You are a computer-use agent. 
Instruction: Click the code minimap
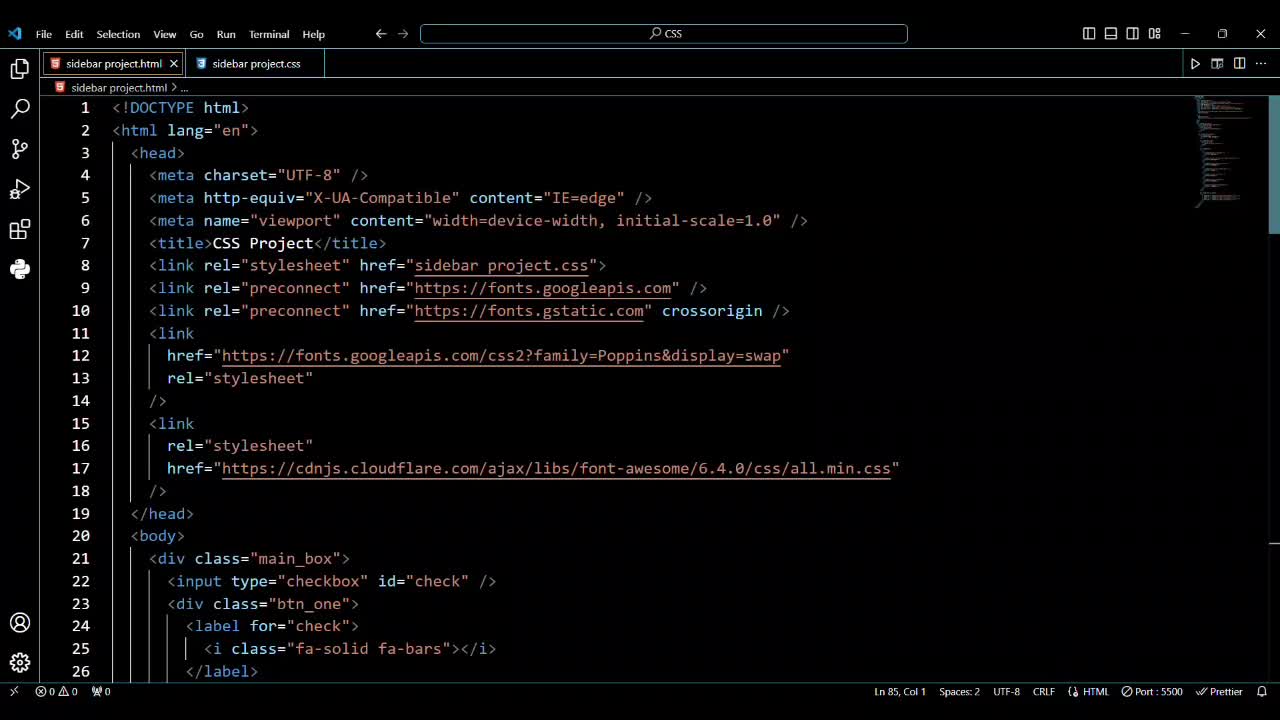pos(1222,150)
